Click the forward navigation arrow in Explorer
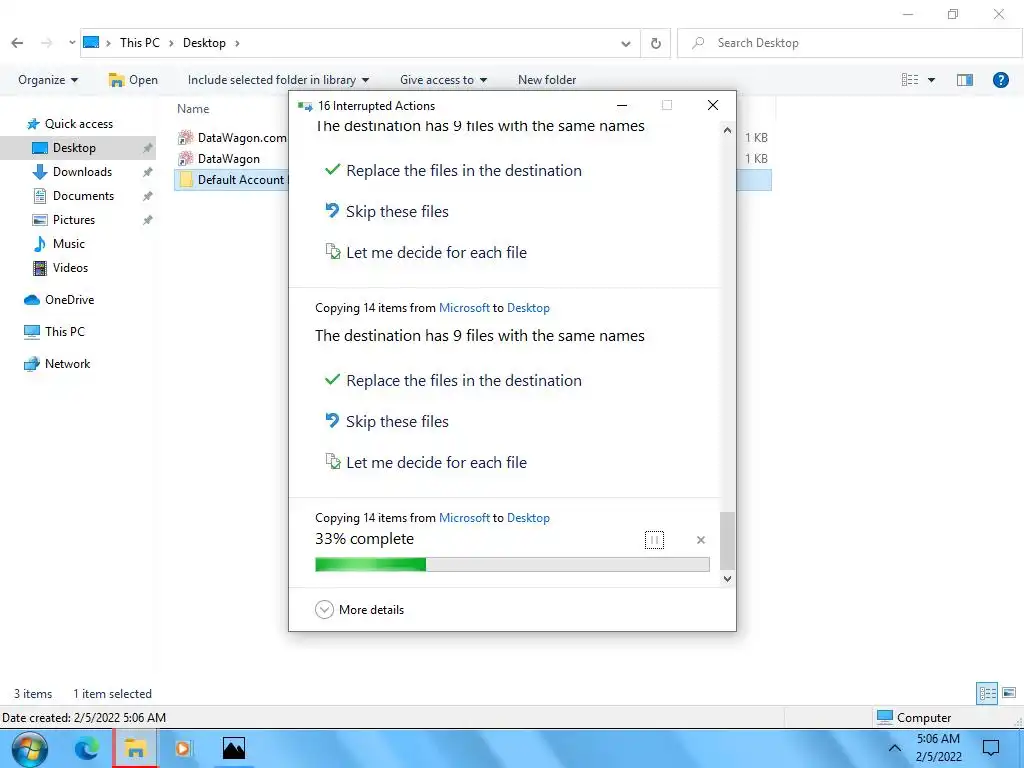 click(46, 43)
